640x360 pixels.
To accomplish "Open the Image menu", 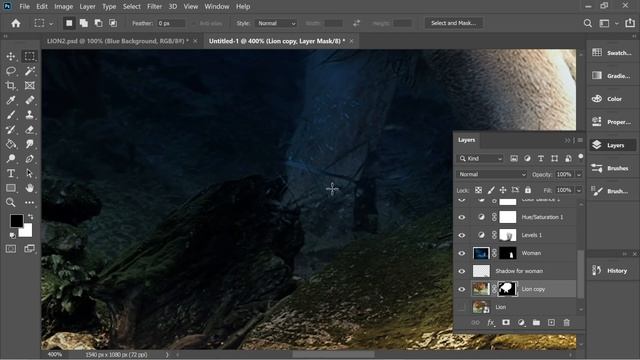I will pos(63,7).
